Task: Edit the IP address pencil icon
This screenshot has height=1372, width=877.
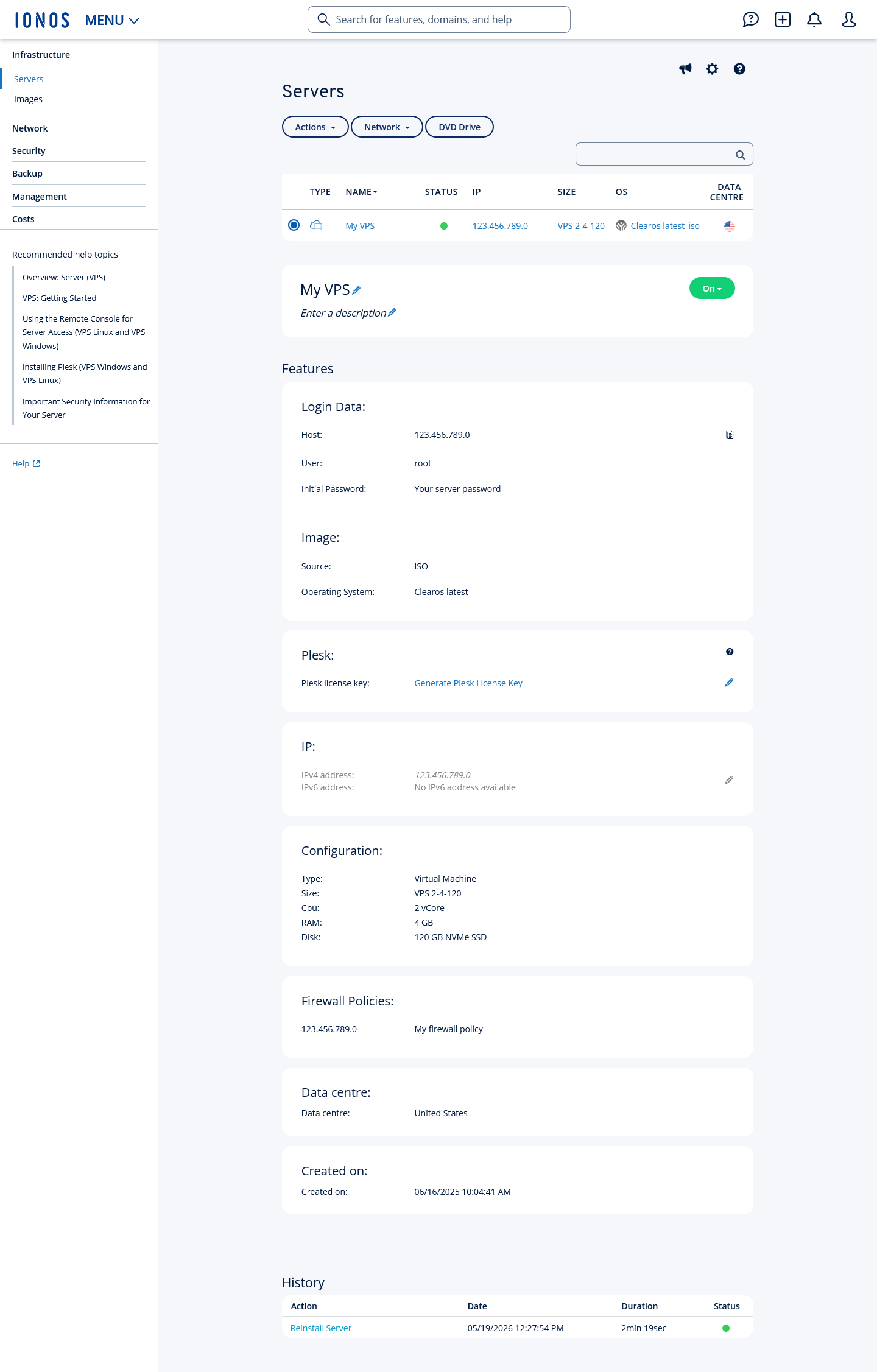Action: pos(729,780)
